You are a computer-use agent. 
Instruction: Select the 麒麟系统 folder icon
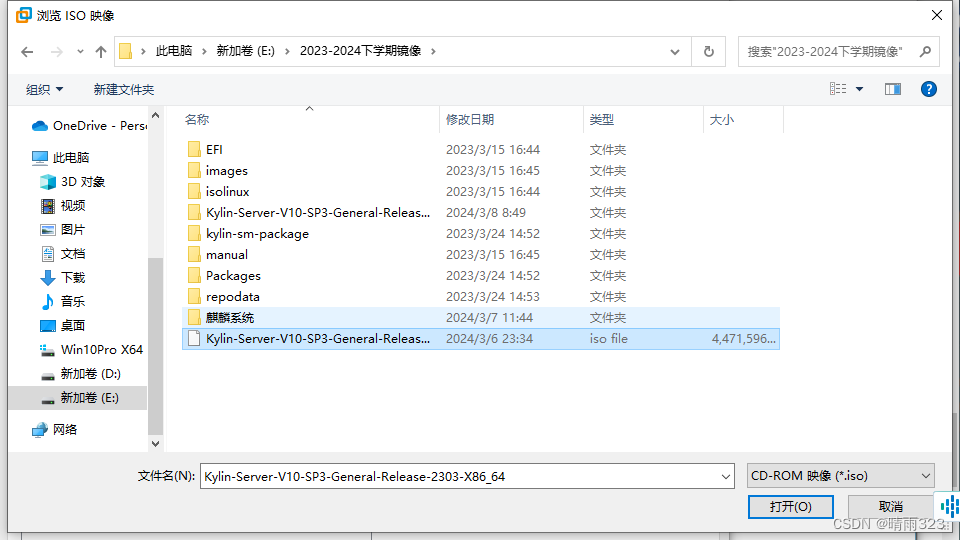194,317
